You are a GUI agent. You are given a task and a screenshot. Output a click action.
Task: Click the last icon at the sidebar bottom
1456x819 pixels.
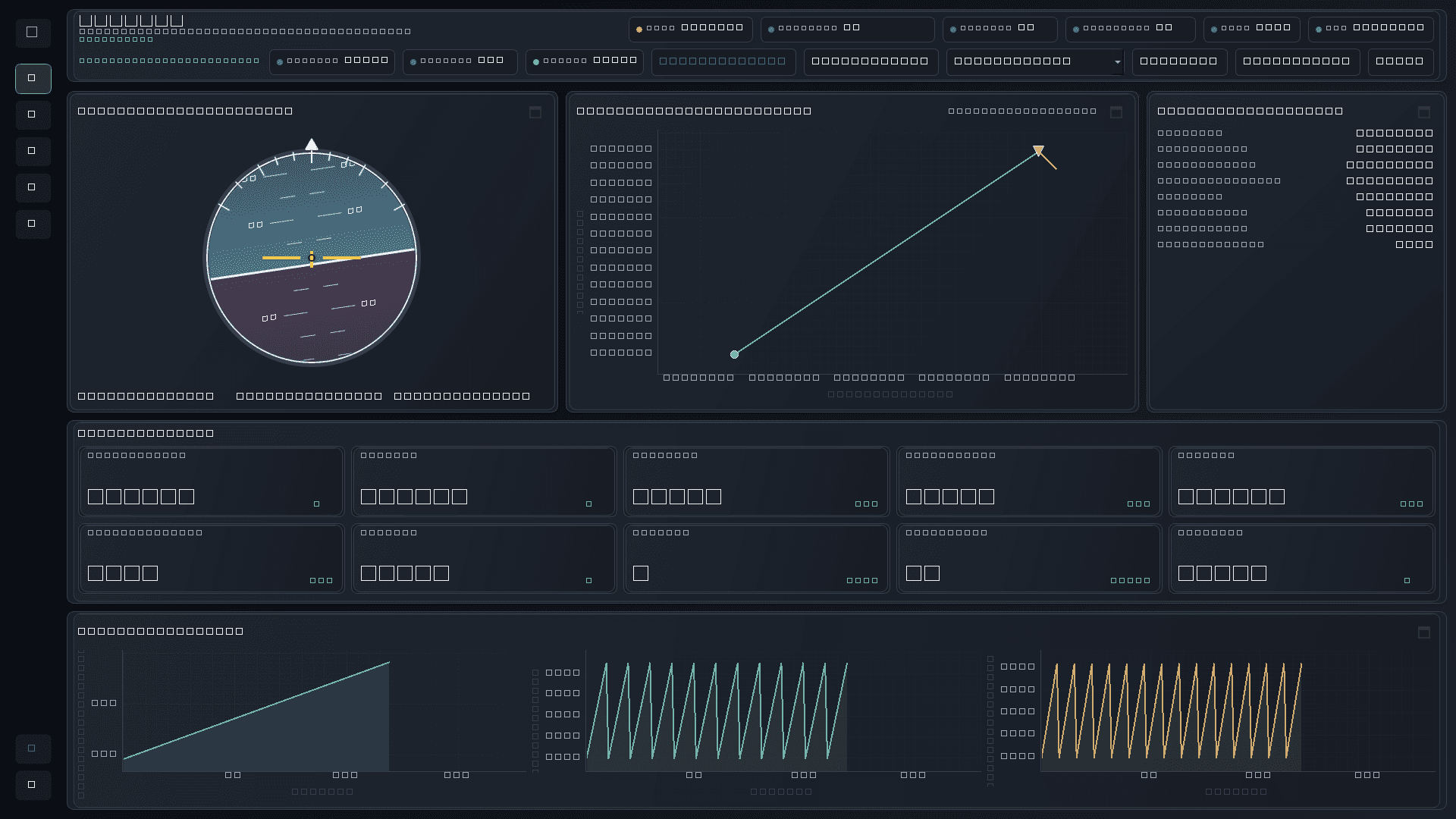pos(33,785)
